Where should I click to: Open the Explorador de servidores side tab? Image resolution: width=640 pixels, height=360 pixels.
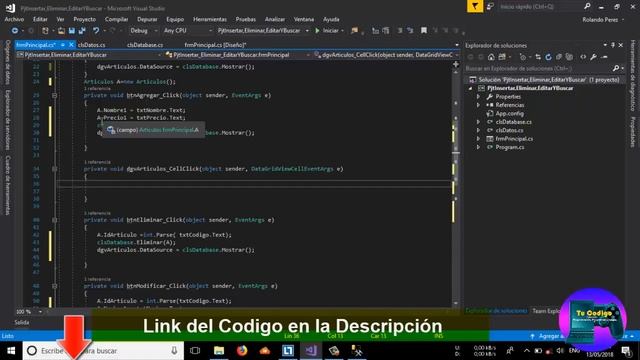pos(7,120)
